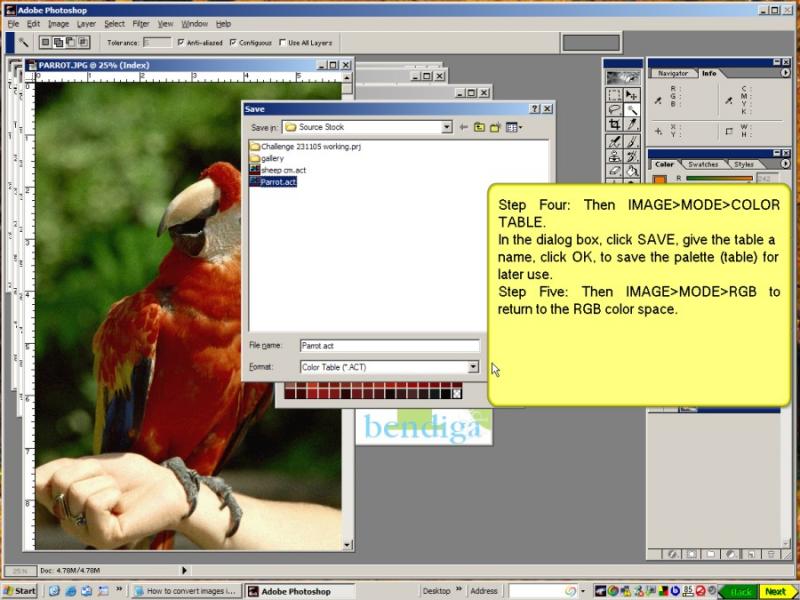Go back to last folder in Save dialog
This screenshot has height=600, width=800.
click(463, 127)
